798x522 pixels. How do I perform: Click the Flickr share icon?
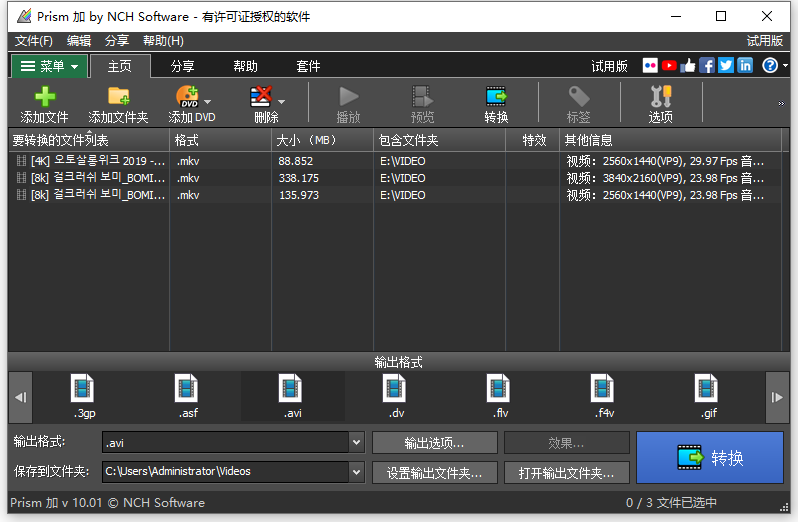click(x=650, y=66)
